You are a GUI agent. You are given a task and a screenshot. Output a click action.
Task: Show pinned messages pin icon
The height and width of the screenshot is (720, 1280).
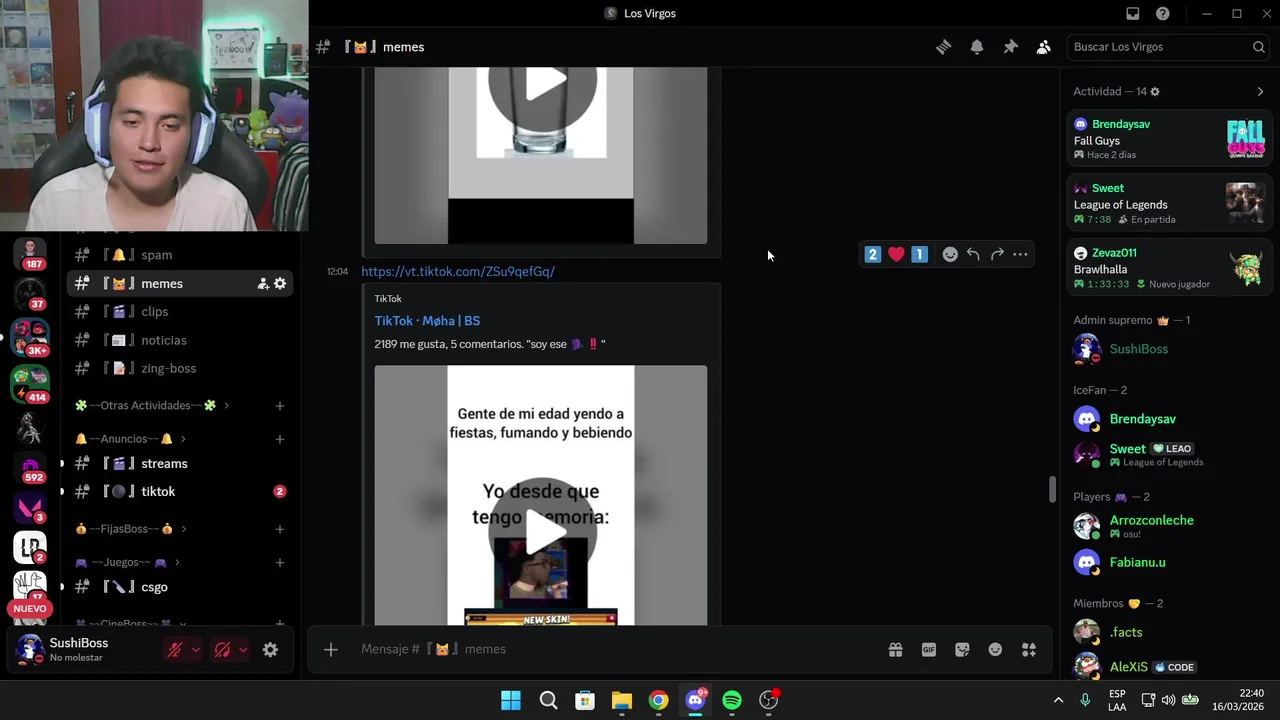(x=1010, y=47)
